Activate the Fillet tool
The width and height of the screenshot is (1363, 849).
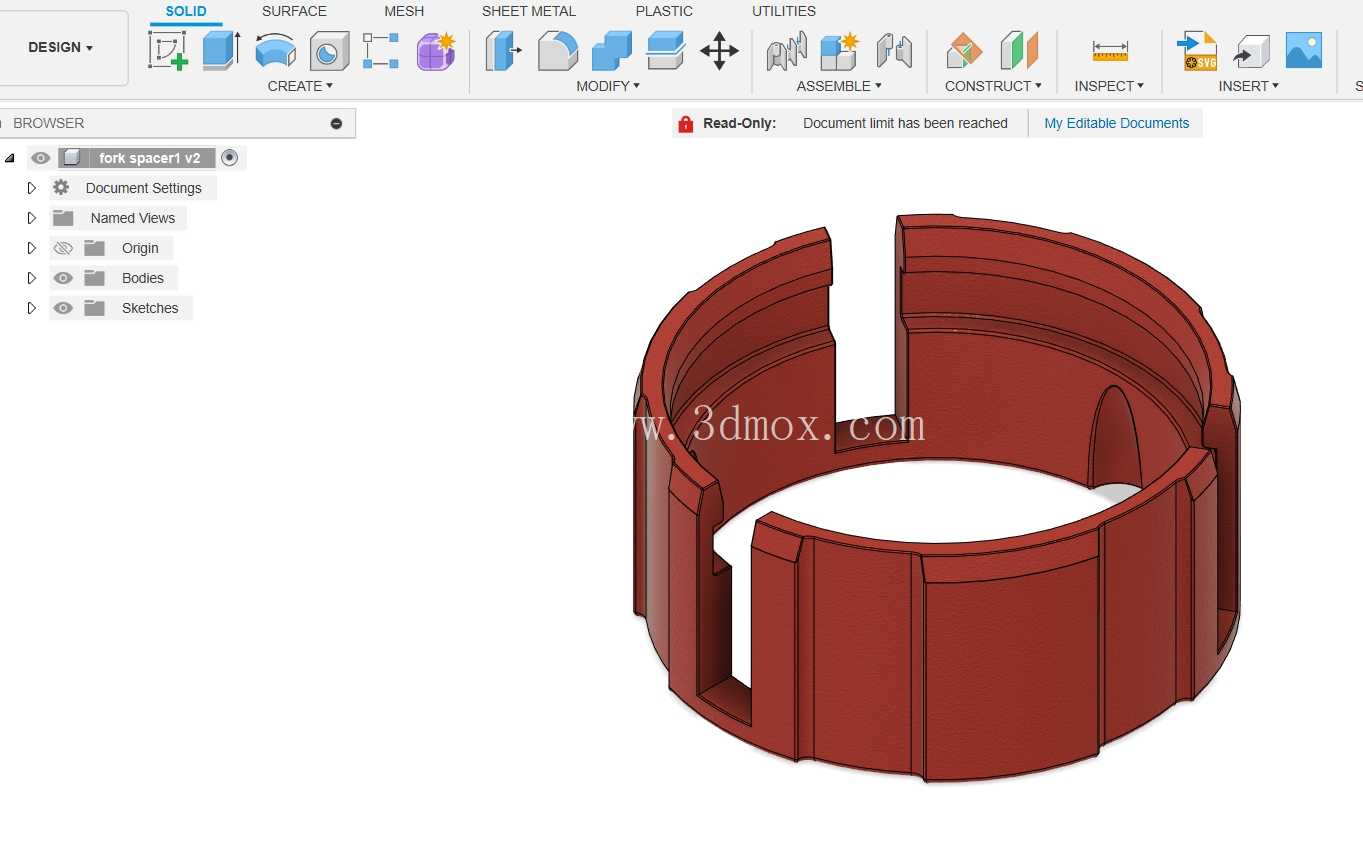(x=557, y=51)
